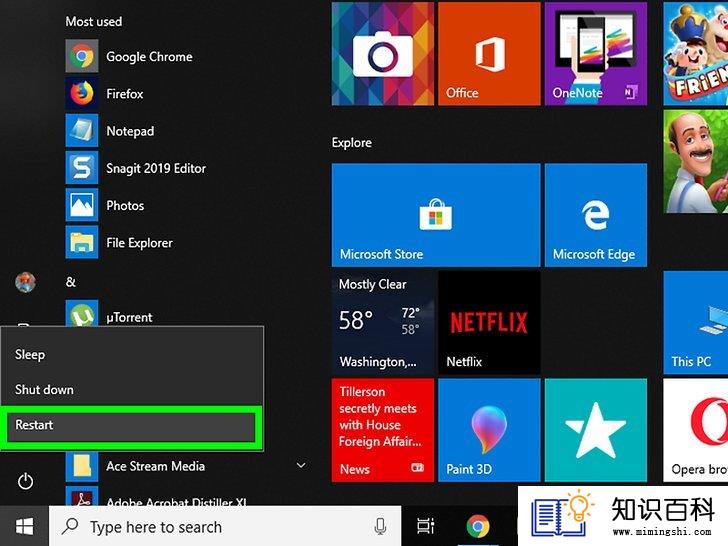Open the Microsoft Edge tile
Image resolution: width=728 pixels, height=546 pixels.
pyautogui.click(x=596, y=214)
